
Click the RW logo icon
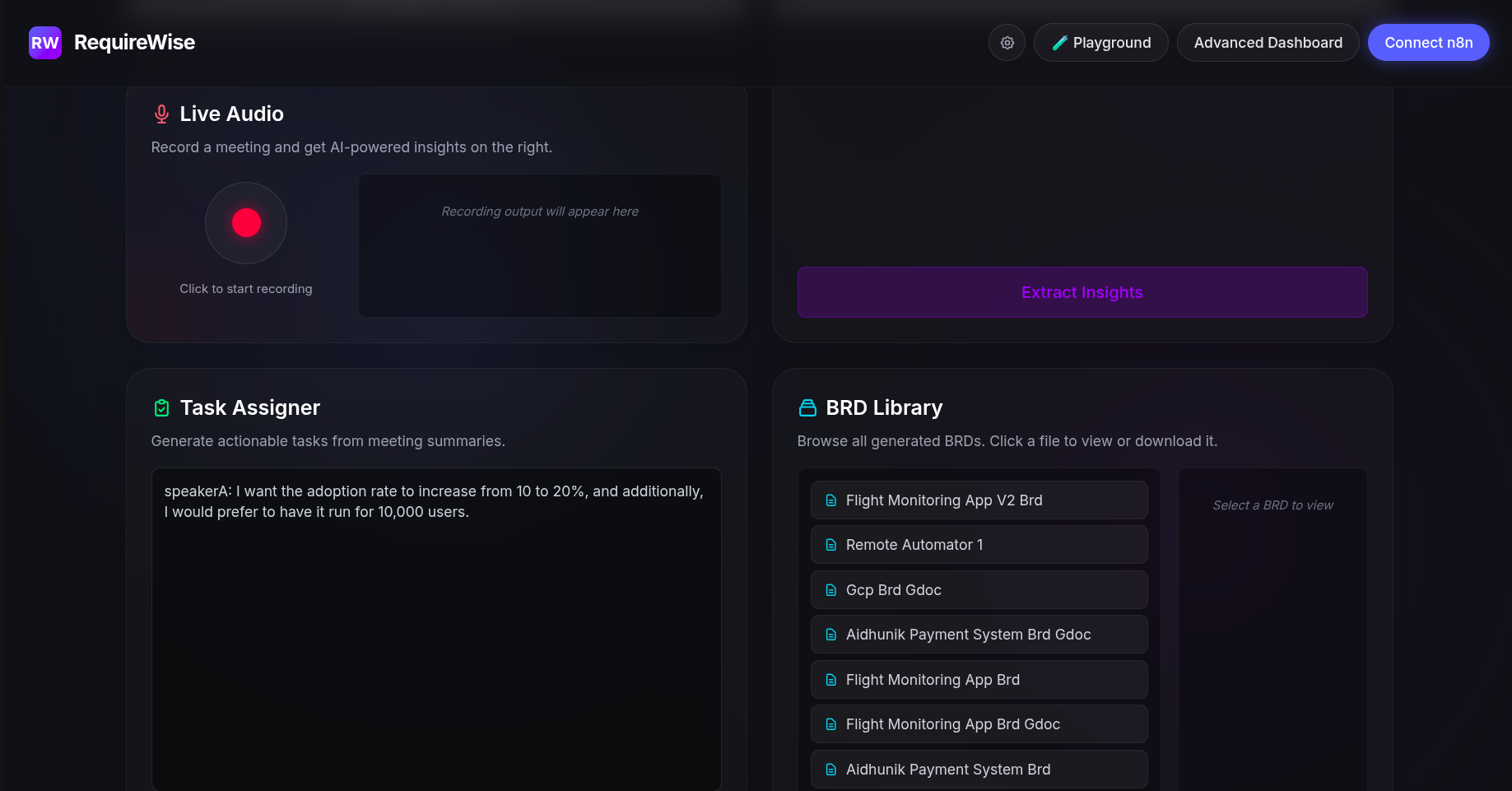pos(45,43)
